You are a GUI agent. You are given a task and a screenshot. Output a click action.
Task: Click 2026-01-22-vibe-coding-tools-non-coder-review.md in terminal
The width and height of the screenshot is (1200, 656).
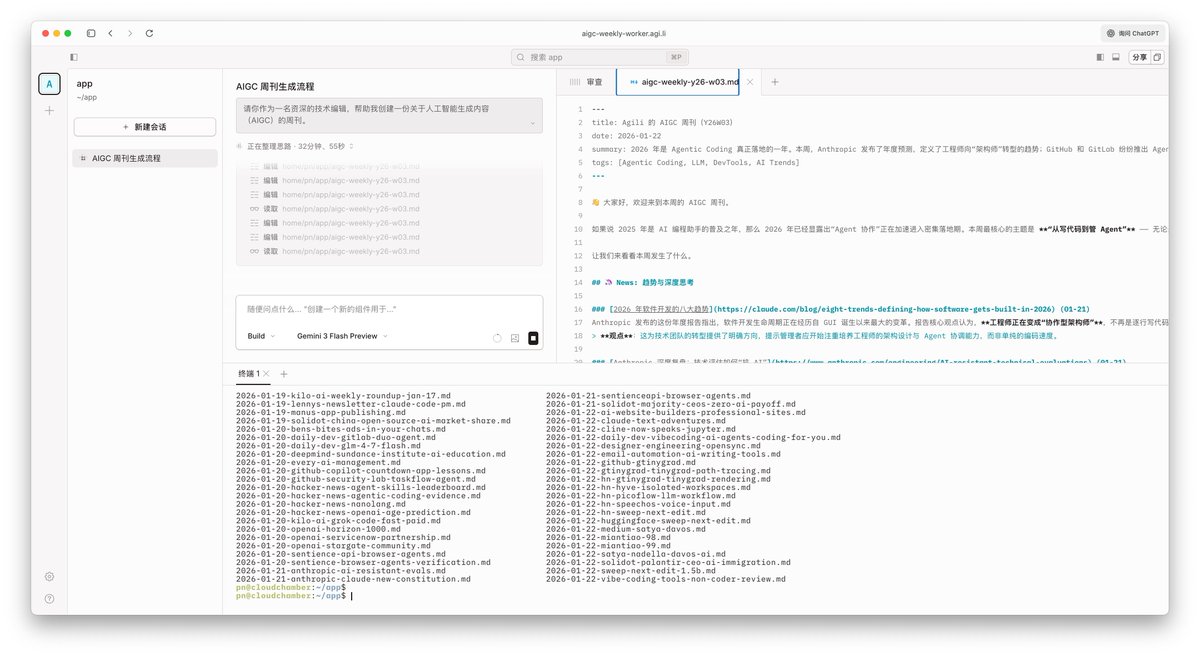pyautogui.click(x=666, y=578)
